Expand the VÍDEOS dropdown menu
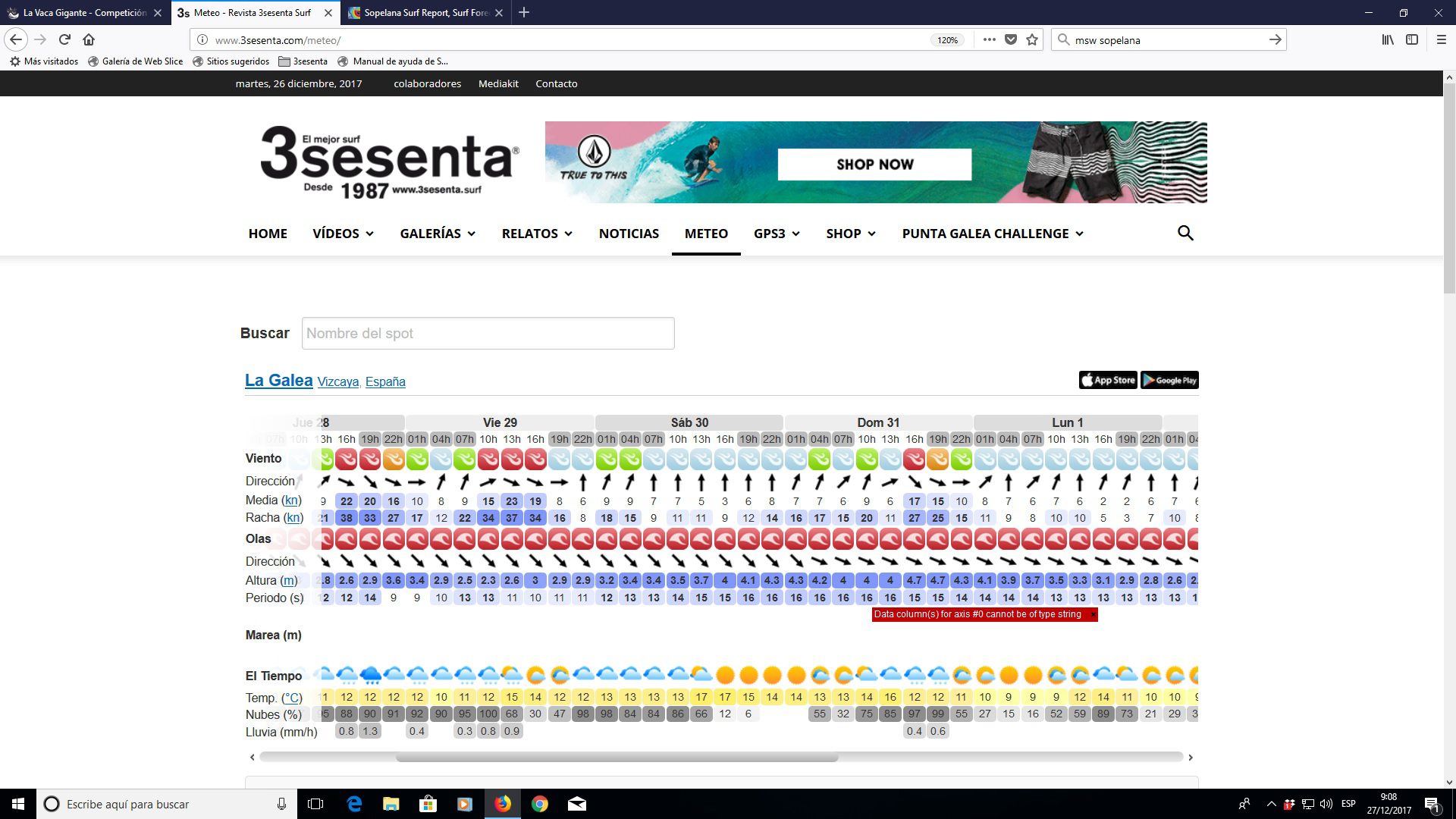 [x=343, y=234]
